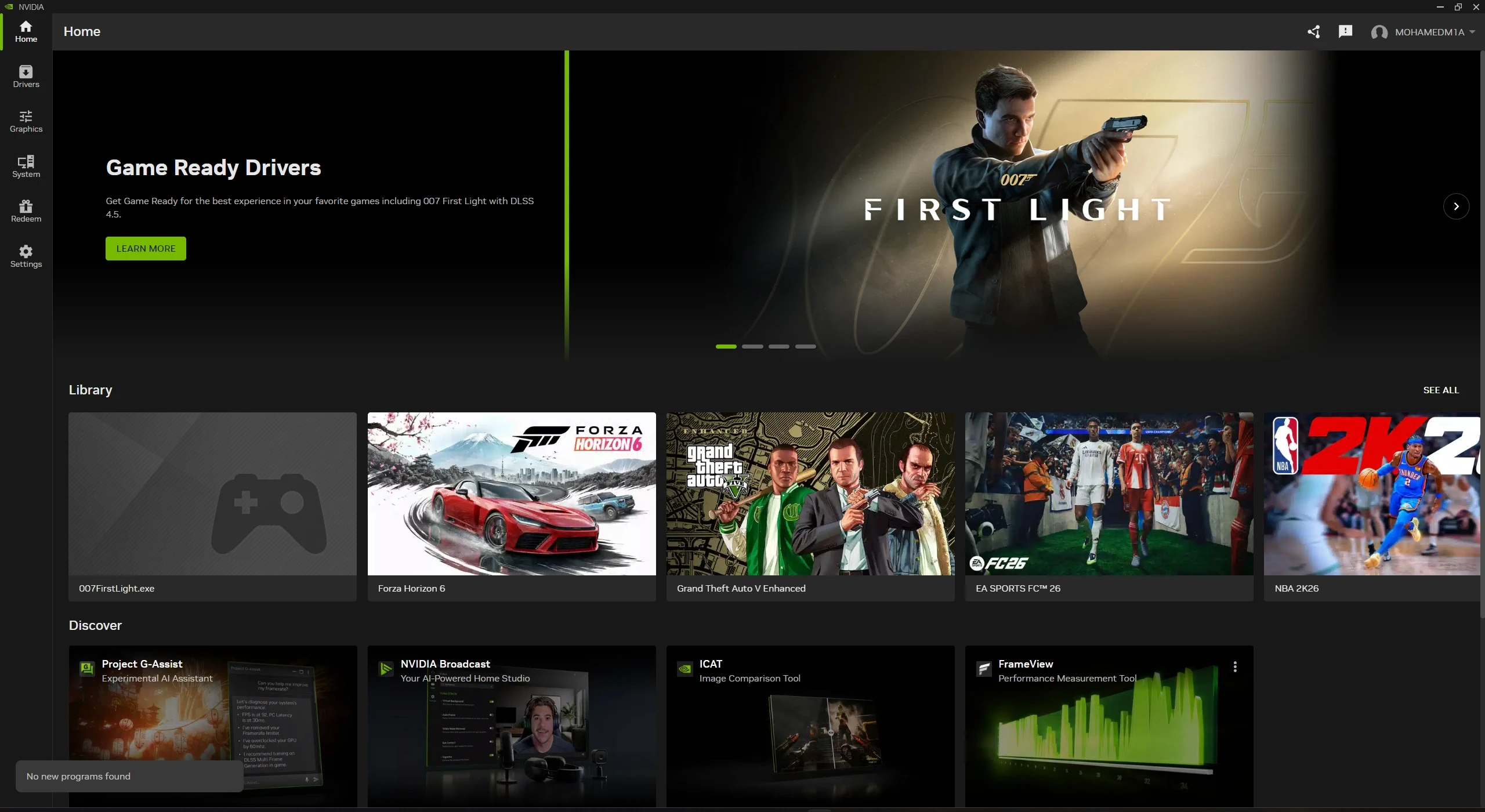The height and width of the screenshot is (812, 1485).
Task: Click the Project G-Assist app icon
Action: click(87, 669)
